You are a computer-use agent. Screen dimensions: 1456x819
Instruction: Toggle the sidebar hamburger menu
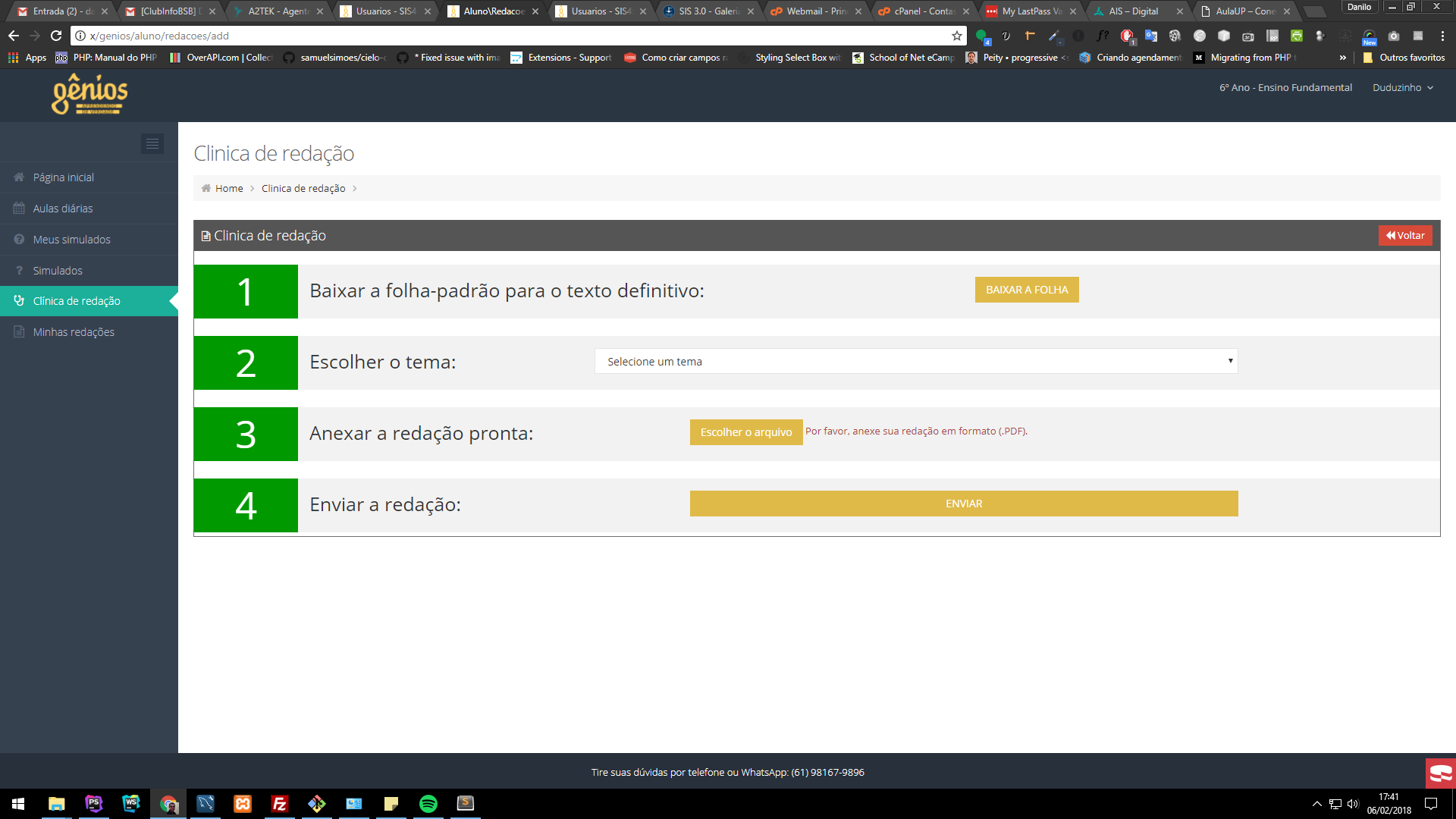[x=152, y=143]
